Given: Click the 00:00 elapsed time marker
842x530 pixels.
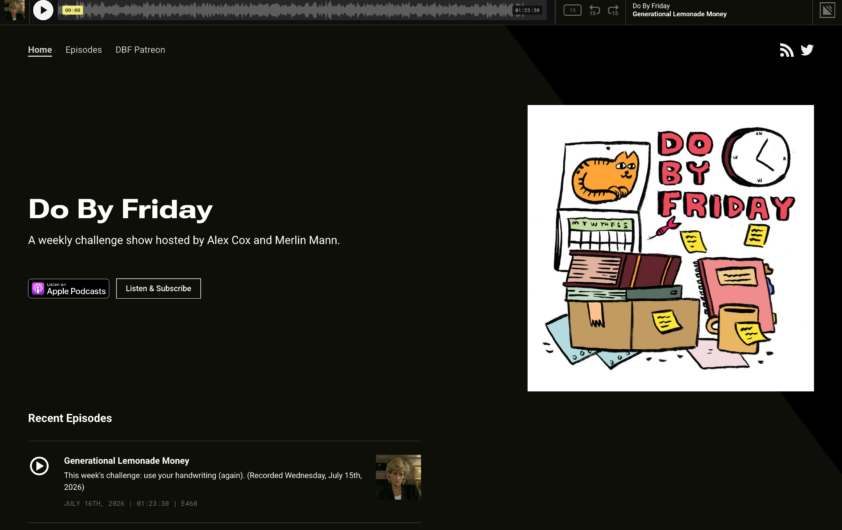Looking at the screenshot, I should (x=72, y=10).
